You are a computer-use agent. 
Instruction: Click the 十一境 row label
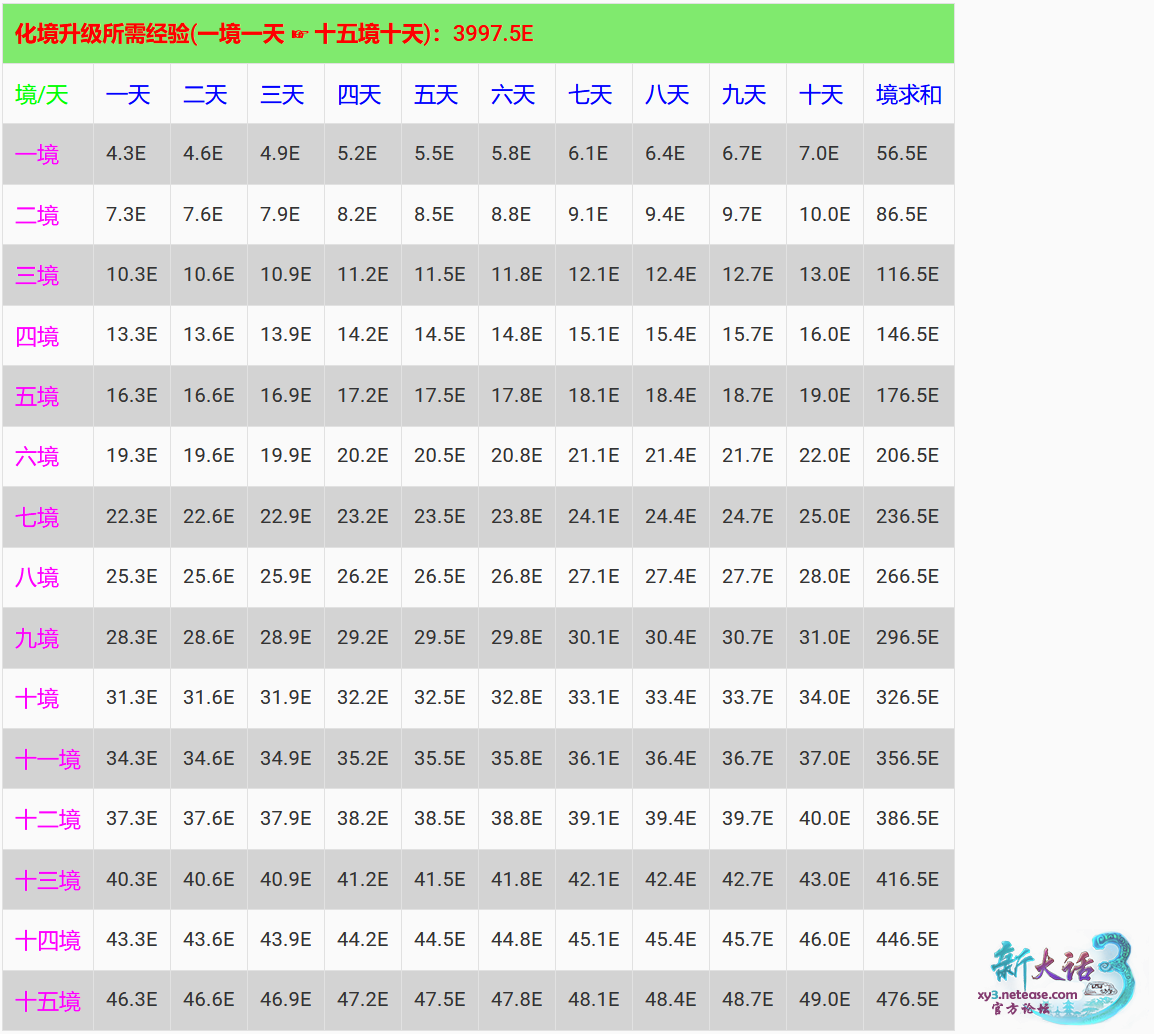48,759
